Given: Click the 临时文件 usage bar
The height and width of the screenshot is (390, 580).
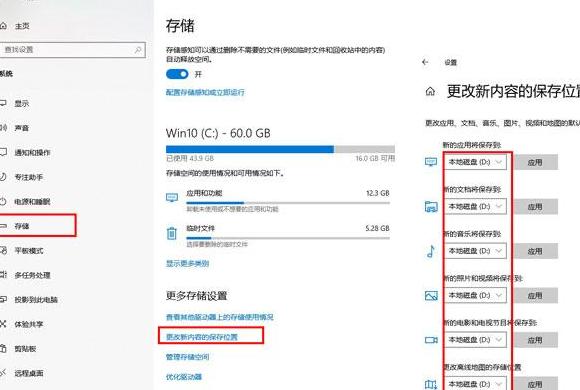Looking at the screenshot, I should [288, 238].
